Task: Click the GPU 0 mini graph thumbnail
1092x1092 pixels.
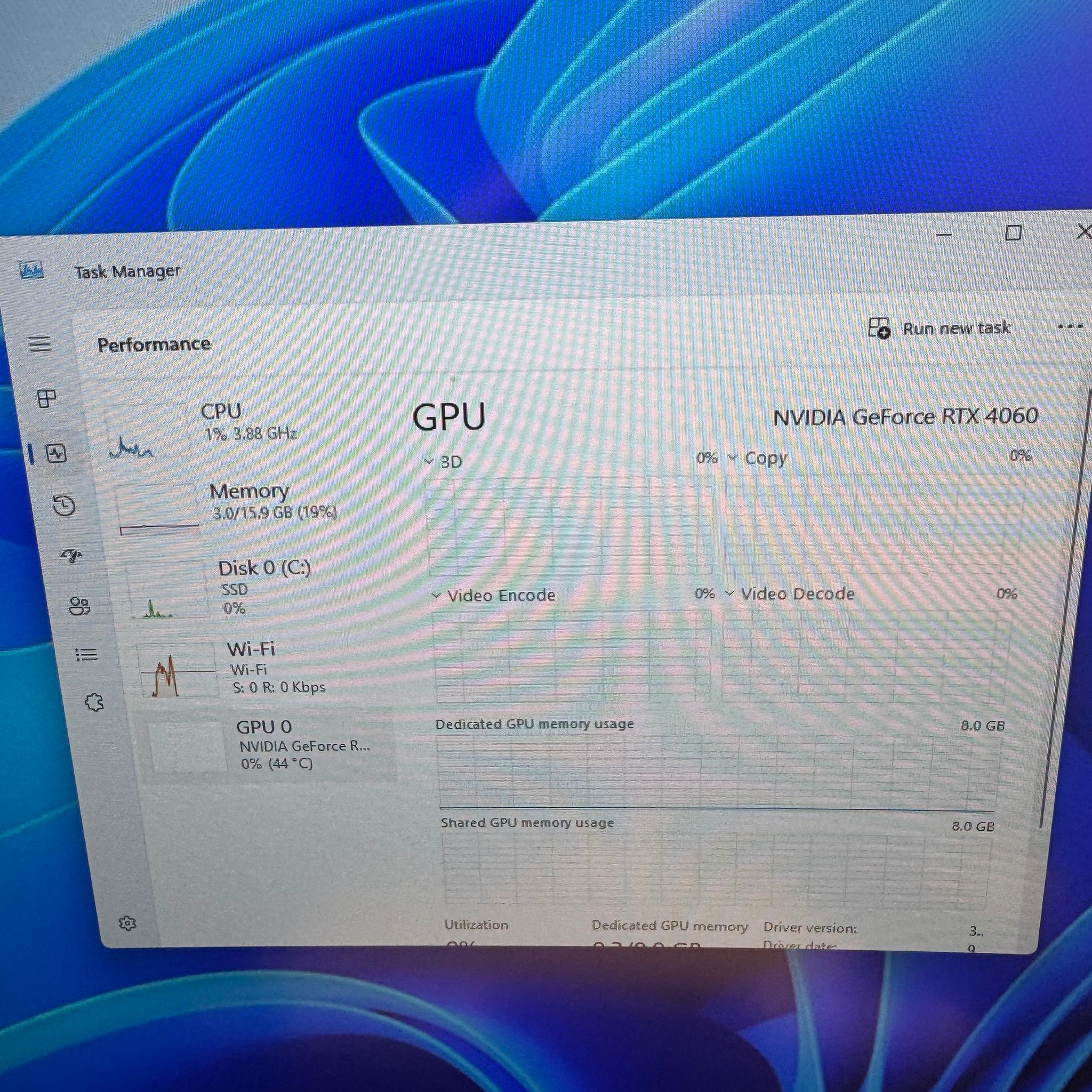Action: (x=187, y=746)
